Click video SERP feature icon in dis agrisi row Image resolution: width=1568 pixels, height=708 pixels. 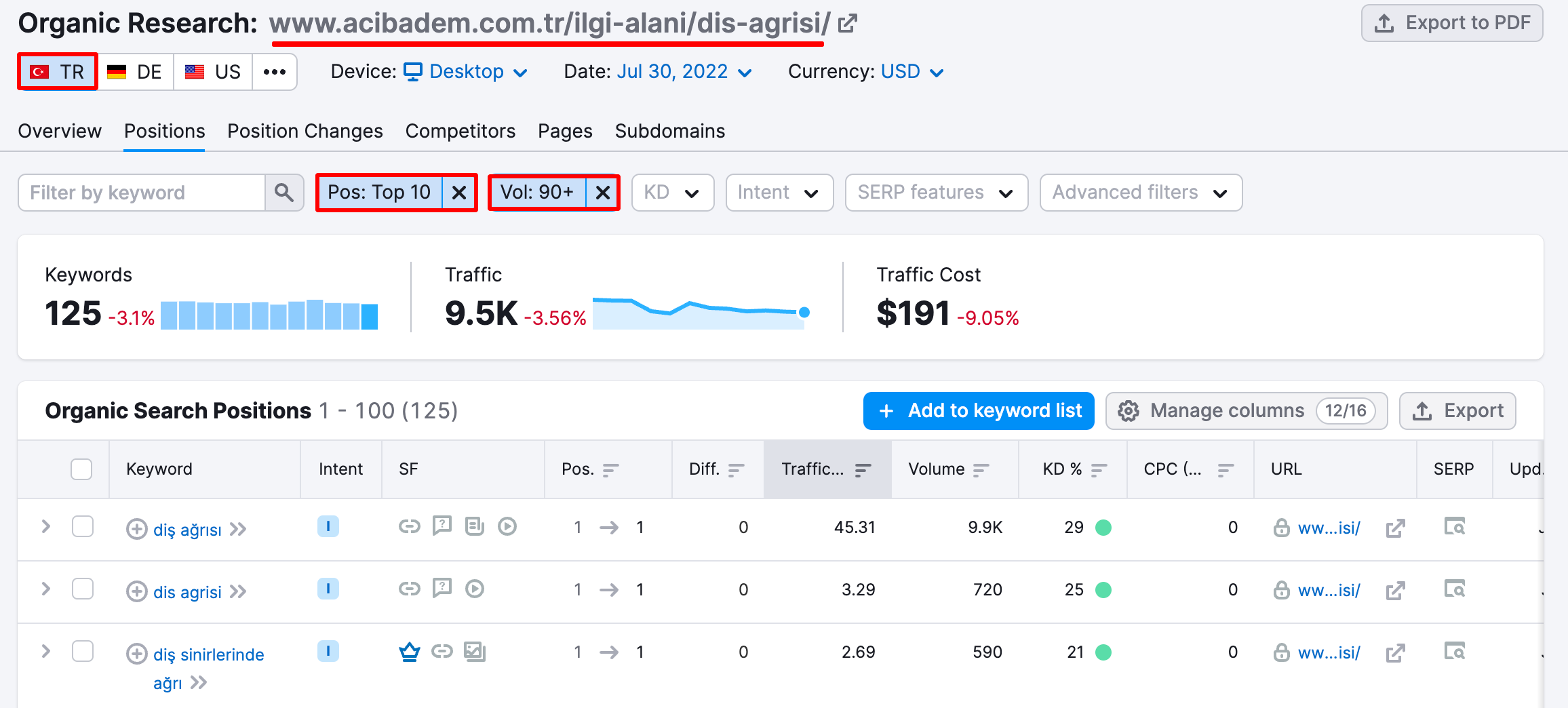pos(475,589)
